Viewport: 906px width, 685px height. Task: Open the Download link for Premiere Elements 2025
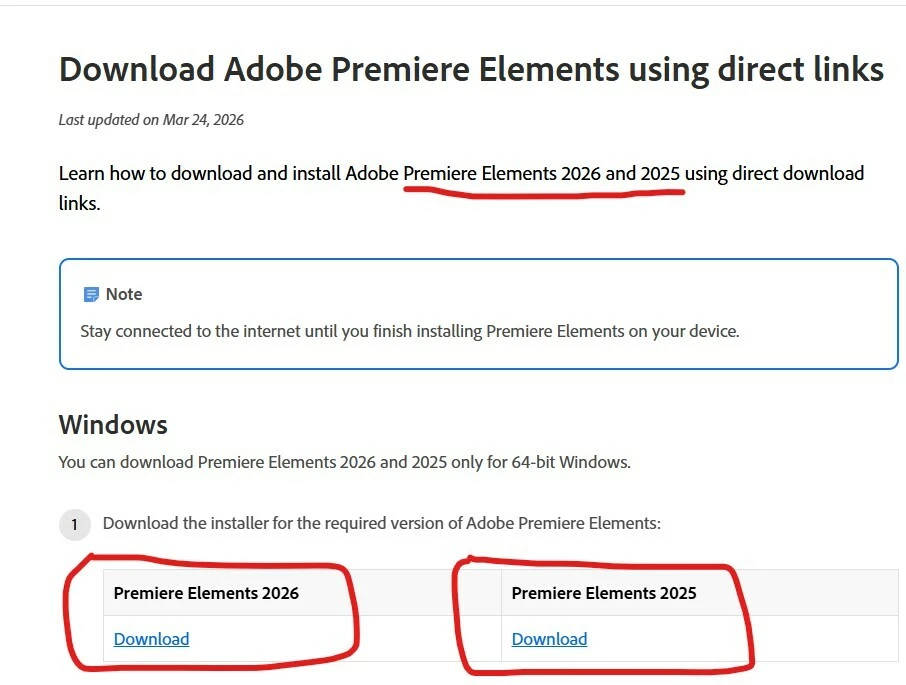point(549,639)
